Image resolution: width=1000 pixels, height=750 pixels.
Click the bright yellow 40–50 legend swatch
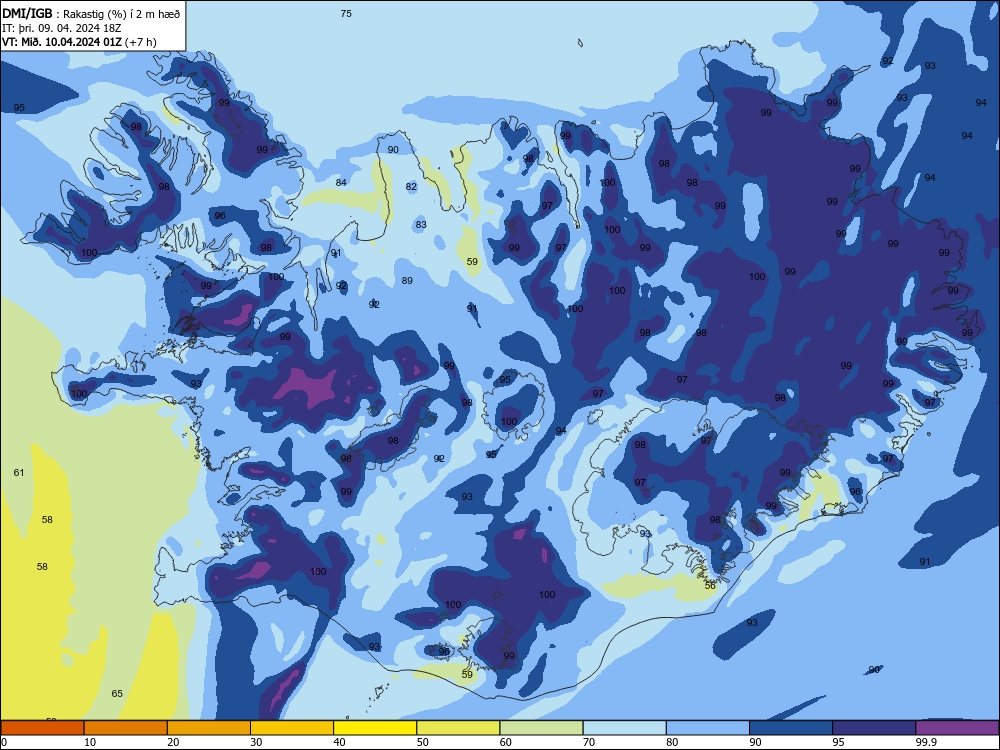click(375, 728)
